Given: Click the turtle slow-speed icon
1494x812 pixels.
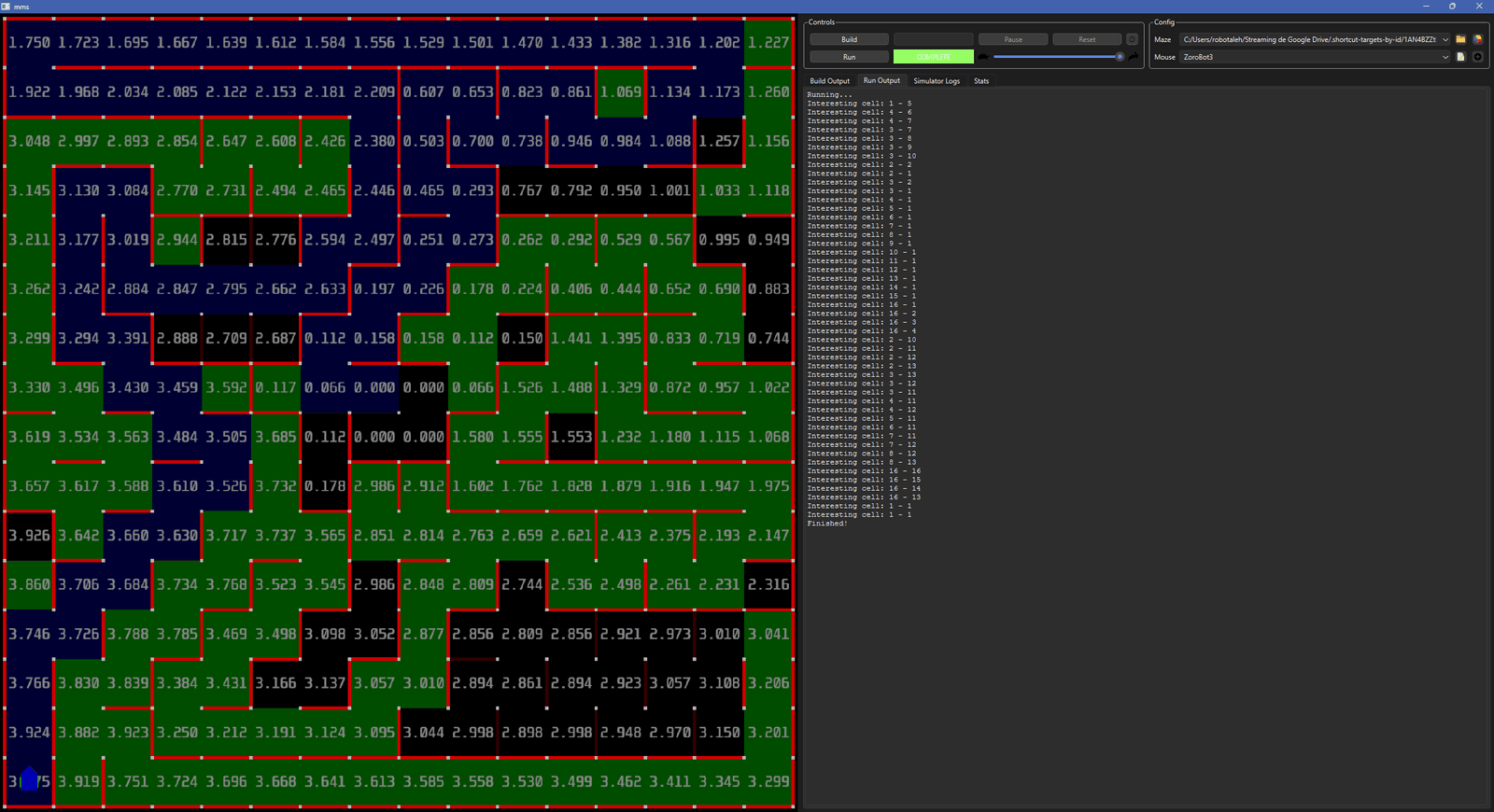Looking at the screenshot, I should click(x=983, y=57).
